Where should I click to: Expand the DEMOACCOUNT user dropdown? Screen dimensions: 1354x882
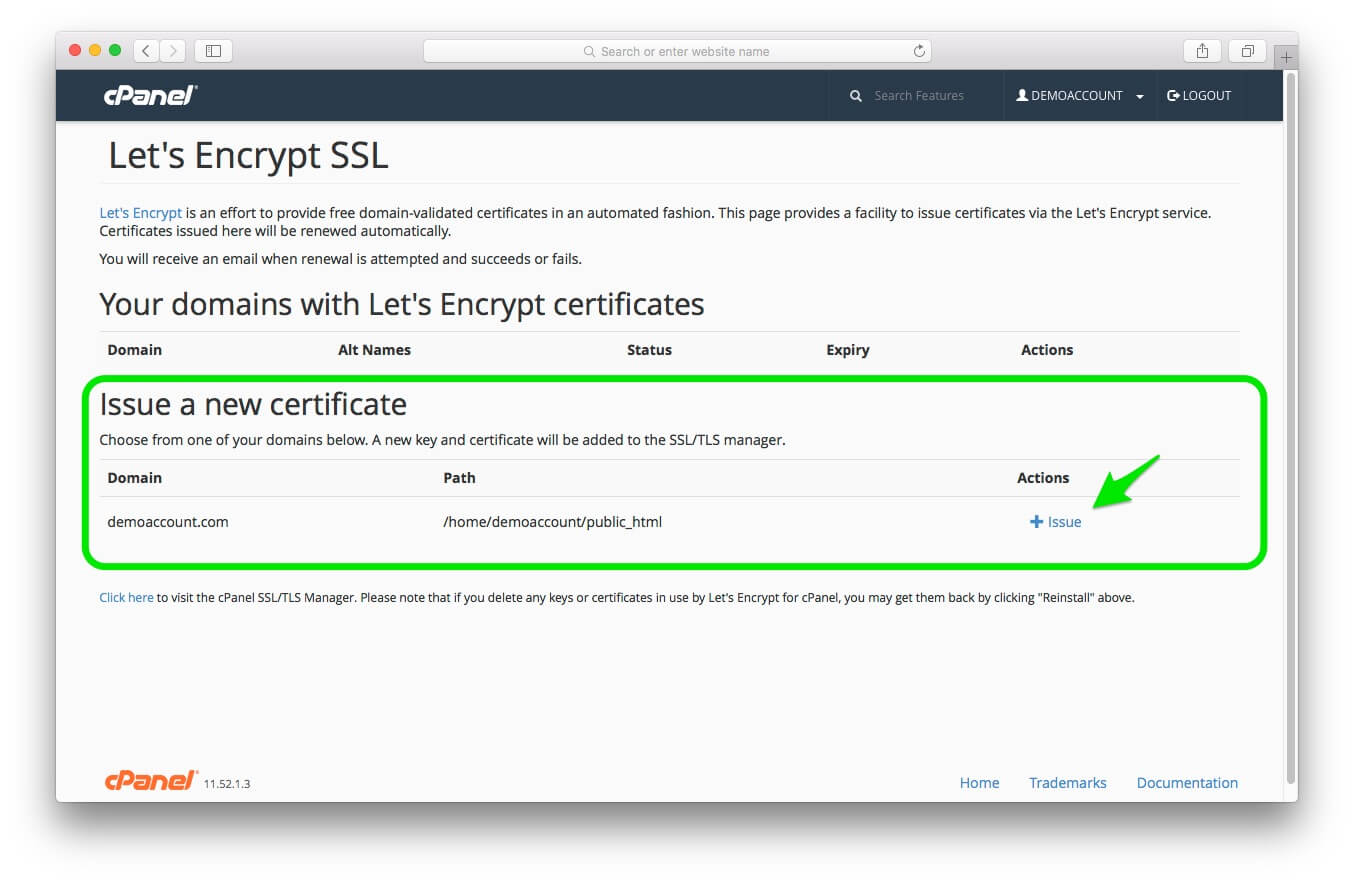[1080, 96]
